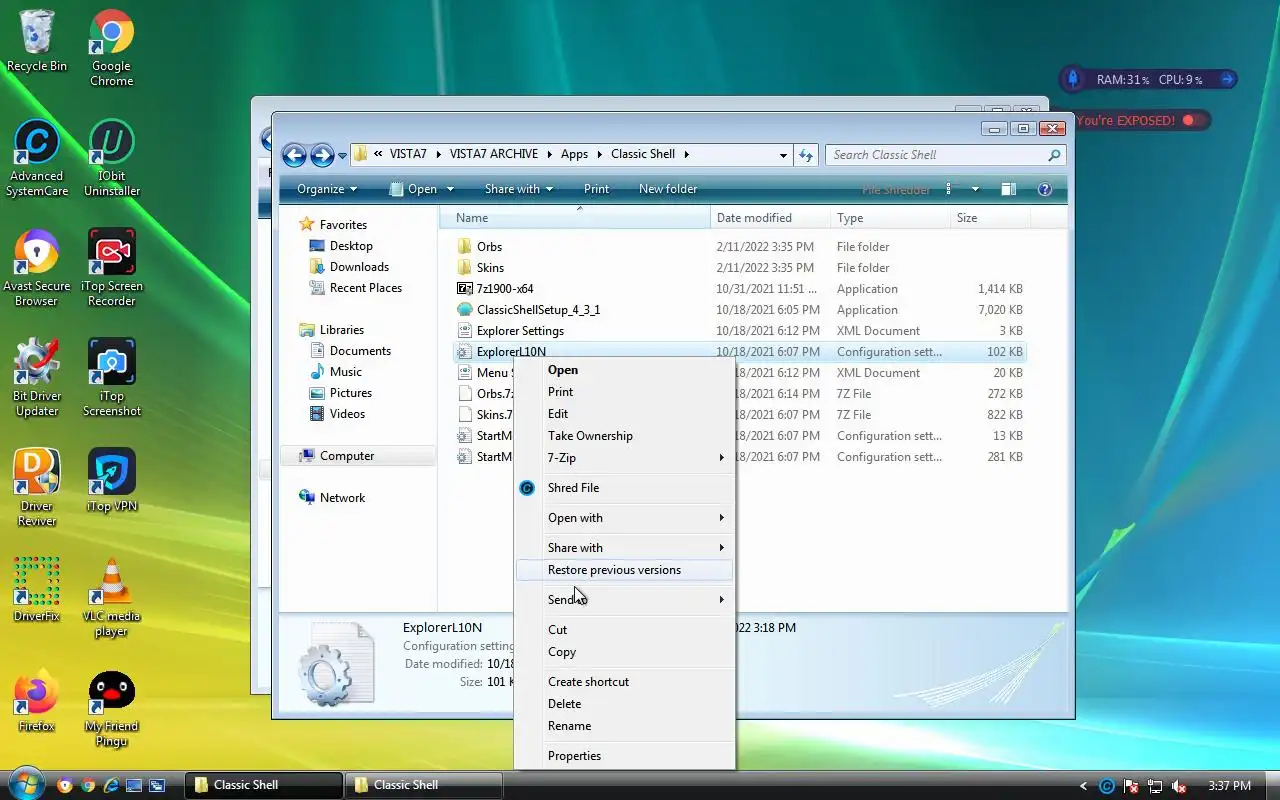Click the magnifier icon in the search box

tap(1054, 155)
